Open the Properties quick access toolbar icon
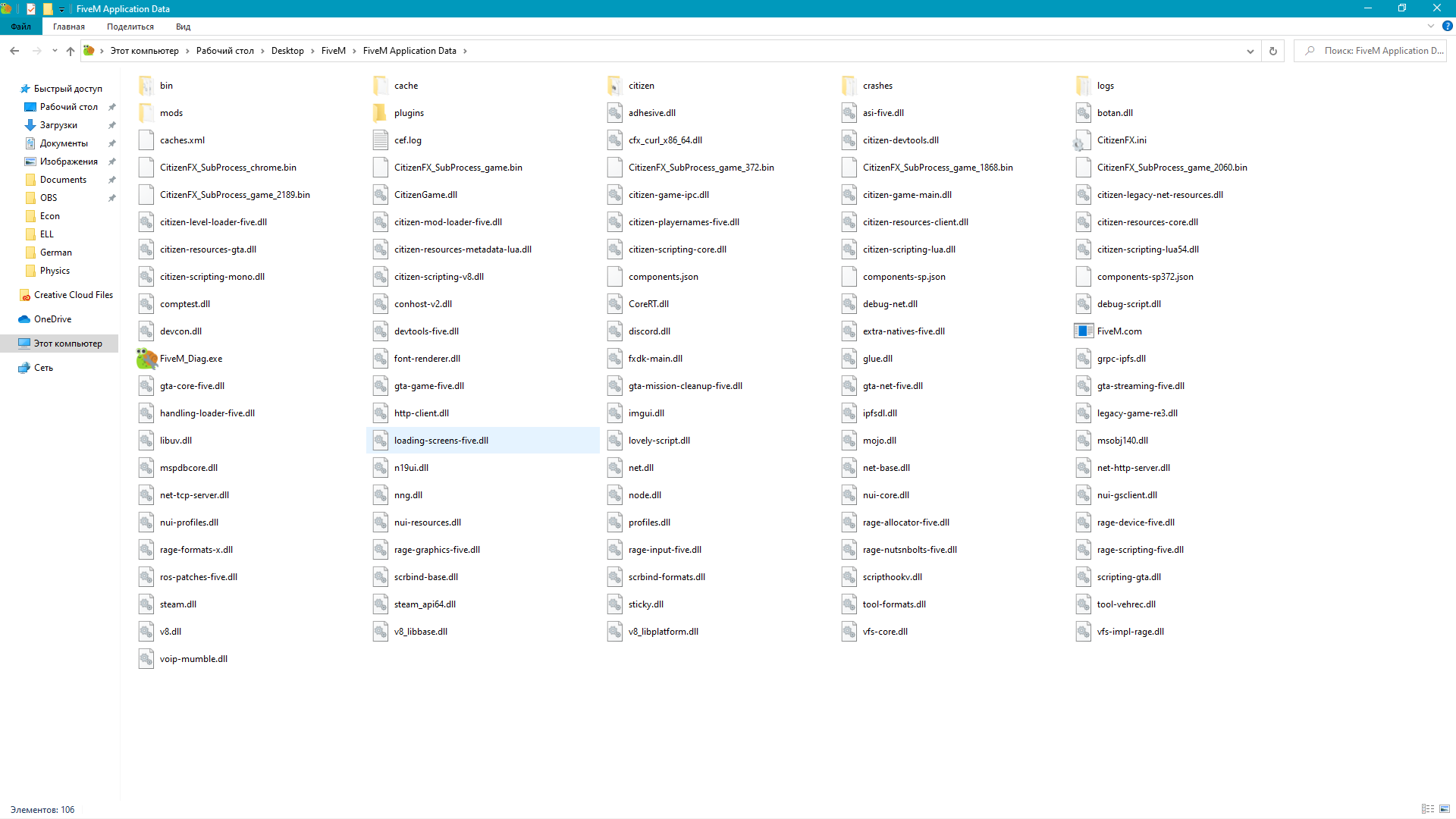Viewport: 1456px width, 819px height. (x=31, y=9)
